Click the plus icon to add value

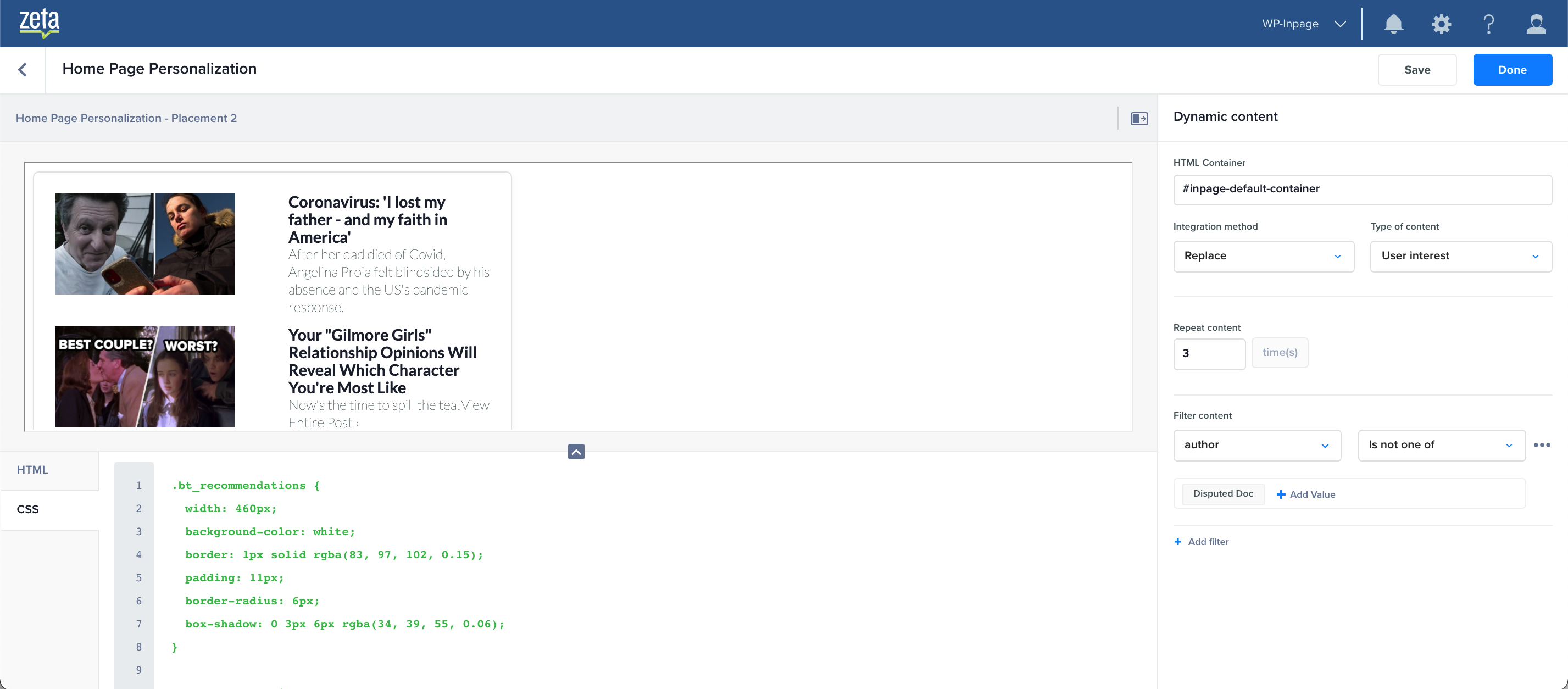pyautogui.click(x=1281, y=494)
